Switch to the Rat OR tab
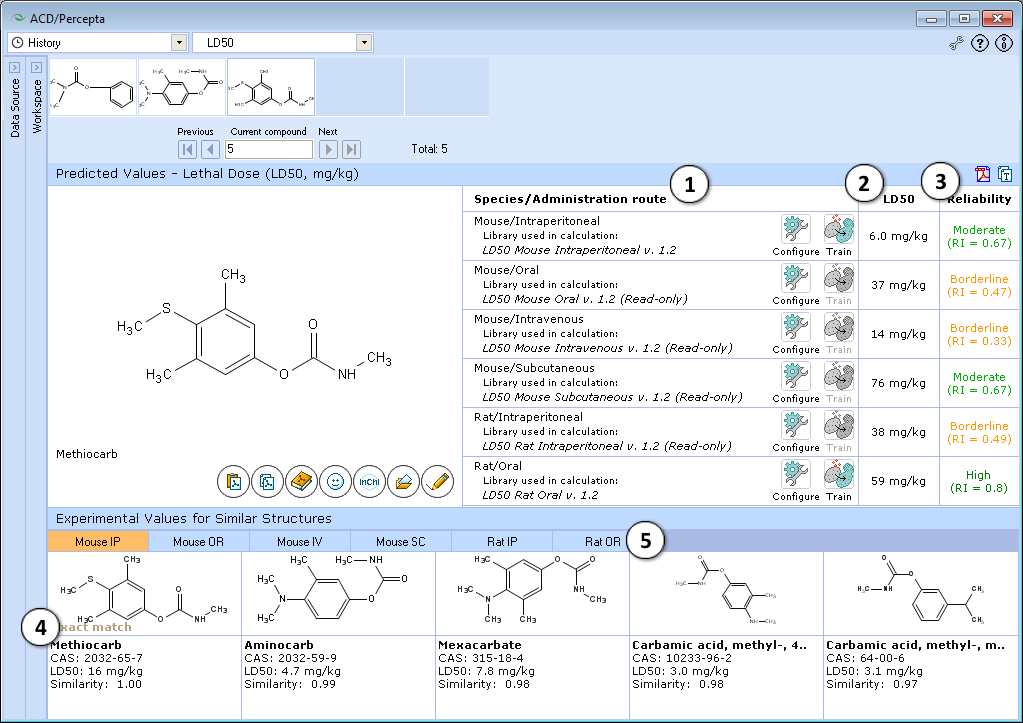This screenshot has height=723, width=1023. point(602,542)
